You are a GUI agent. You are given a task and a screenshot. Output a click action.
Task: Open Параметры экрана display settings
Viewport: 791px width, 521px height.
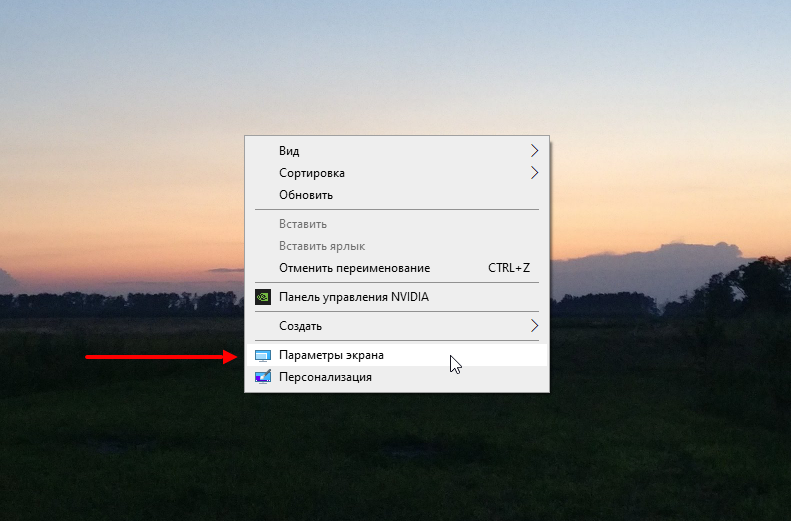click(397, 355)
